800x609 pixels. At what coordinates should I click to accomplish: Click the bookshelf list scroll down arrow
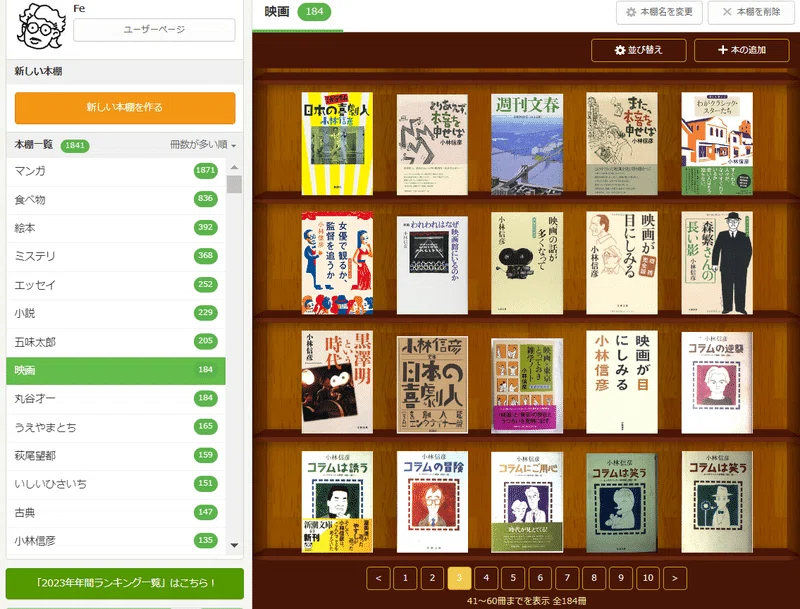tap(234, 545)
